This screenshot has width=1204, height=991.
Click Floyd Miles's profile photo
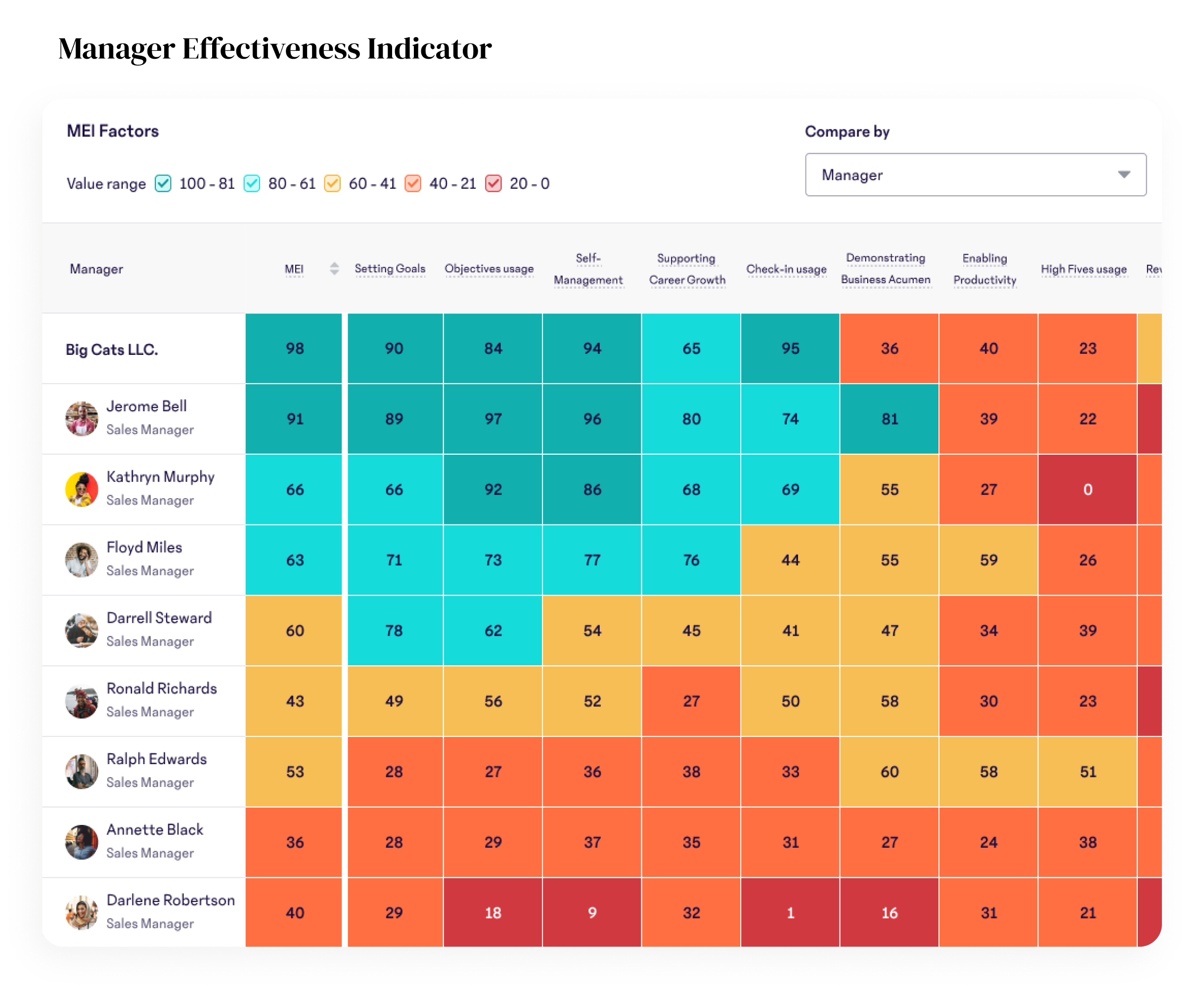click(82, 560)
